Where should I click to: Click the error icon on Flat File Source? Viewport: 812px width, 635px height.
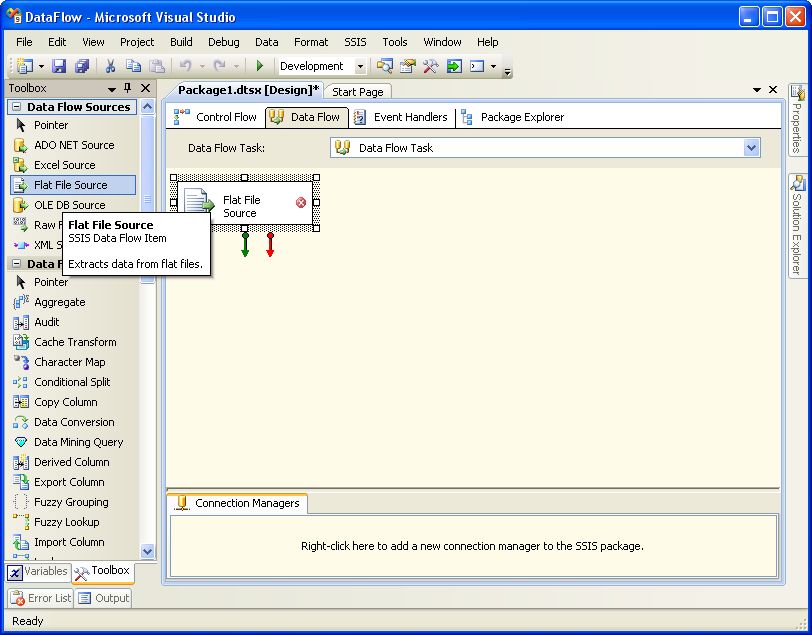pyautogui.click(x=301, y=203)
